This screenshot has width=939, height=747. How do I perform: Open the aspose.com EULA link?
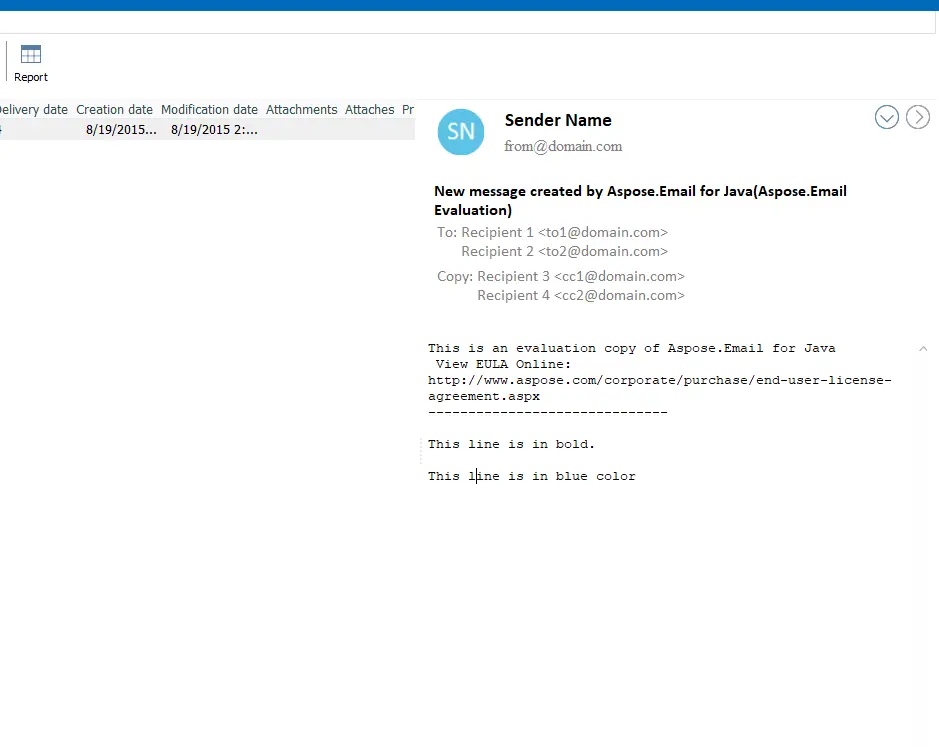click(658, 379)
